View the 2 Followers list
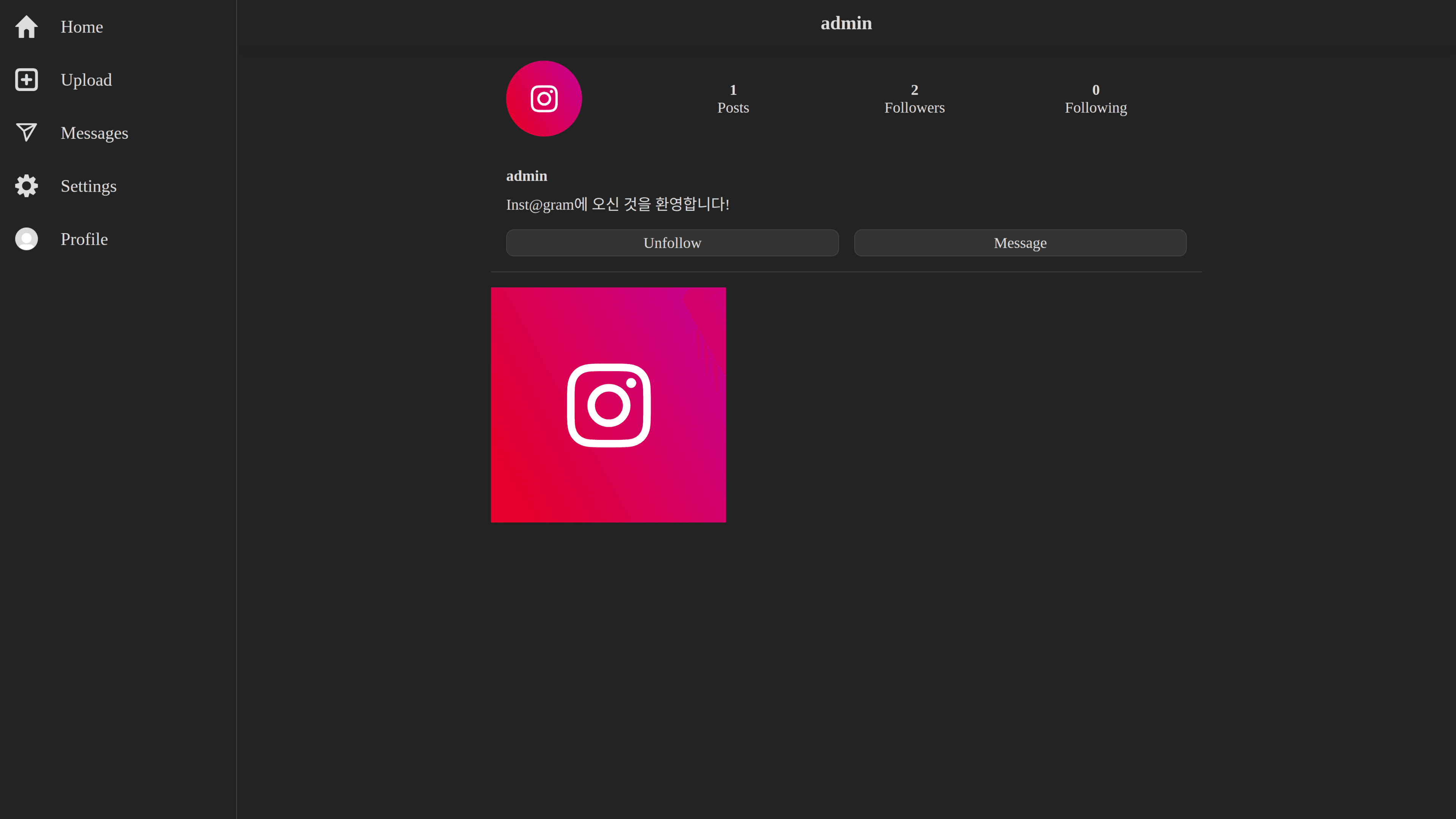The image size is (1456, 819). tap(915, 99)
